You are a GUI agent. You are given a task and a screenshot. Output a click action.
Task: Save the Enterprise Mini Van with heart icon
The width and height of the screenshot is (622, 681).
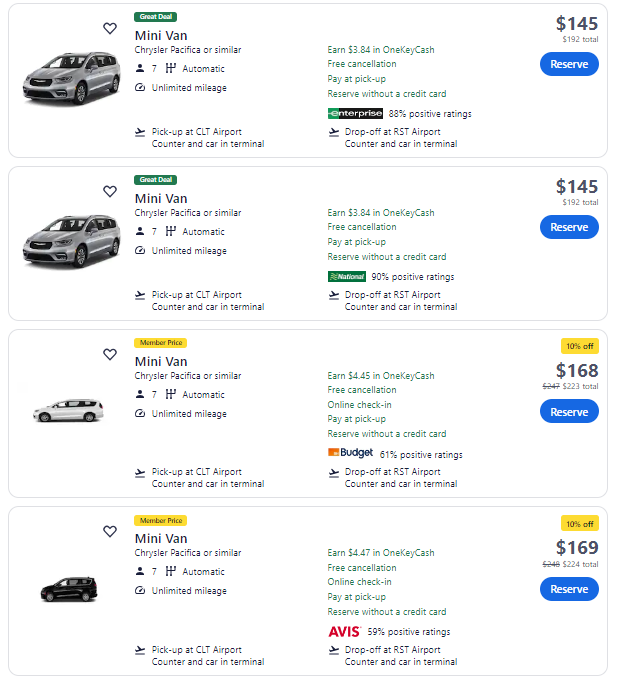tap(110, 29)
